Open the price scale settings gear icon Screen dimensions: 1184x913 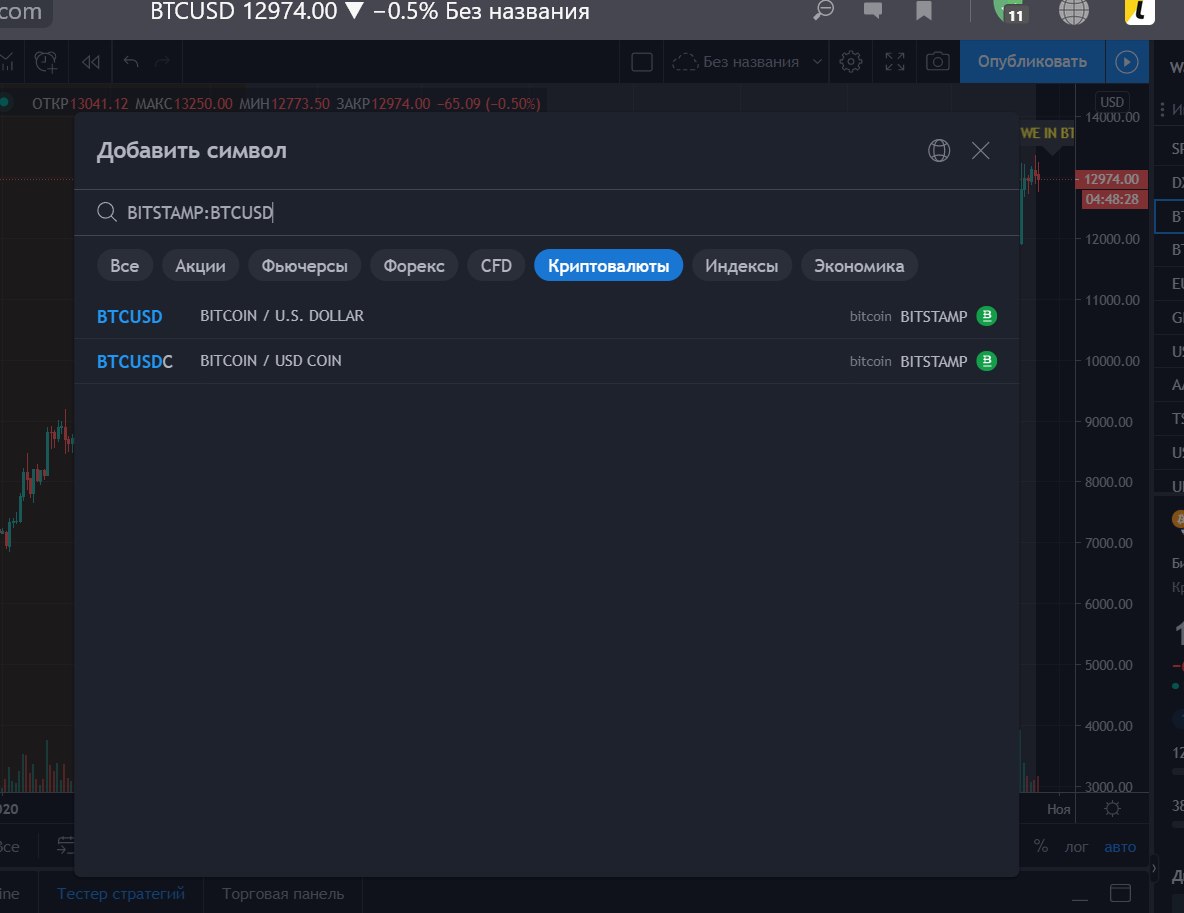tap(1112, 809)
